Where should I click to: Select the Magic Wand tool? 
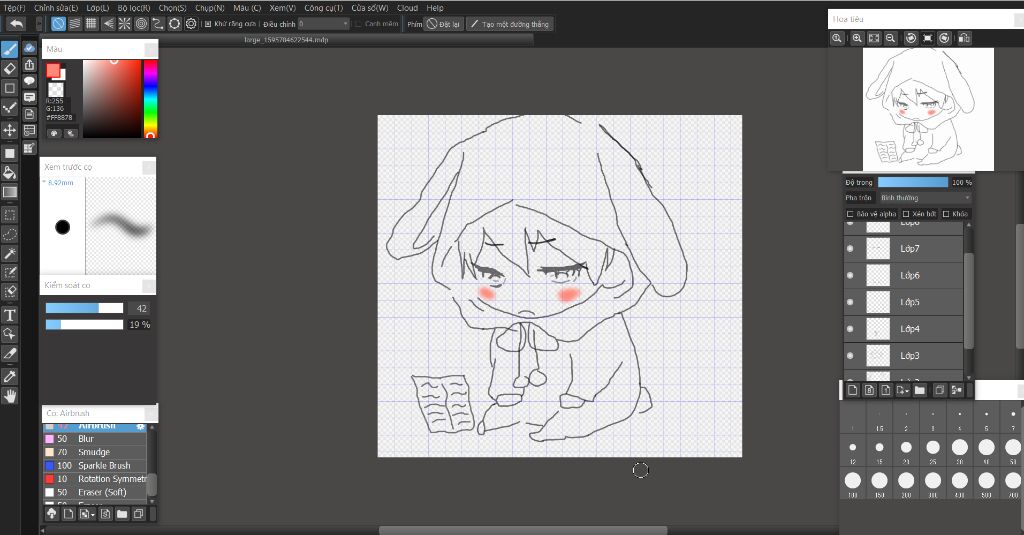9,253
